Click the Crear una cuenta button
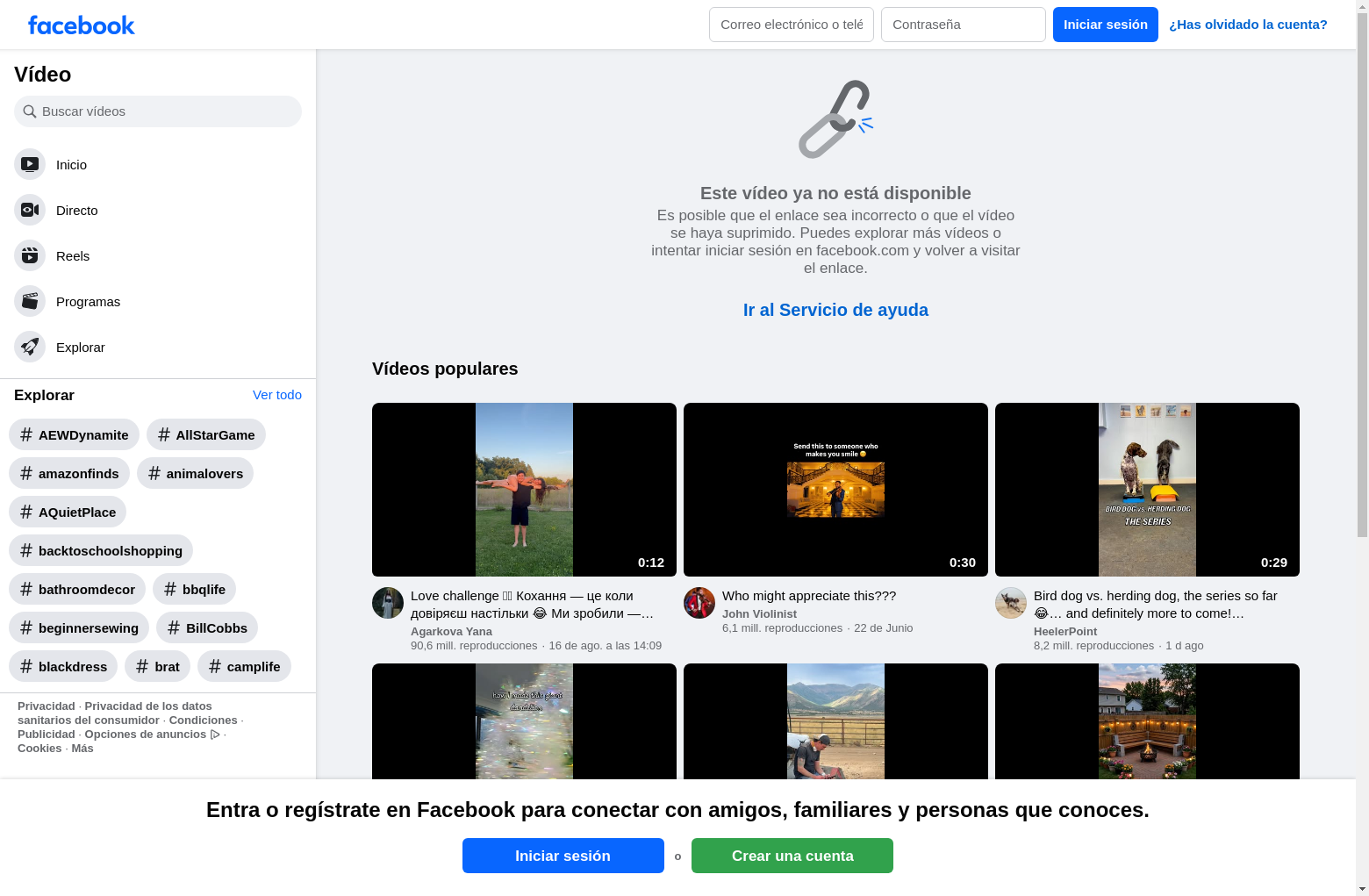Viewport: 1369px width, 896px height. click(x=792, y=856)
